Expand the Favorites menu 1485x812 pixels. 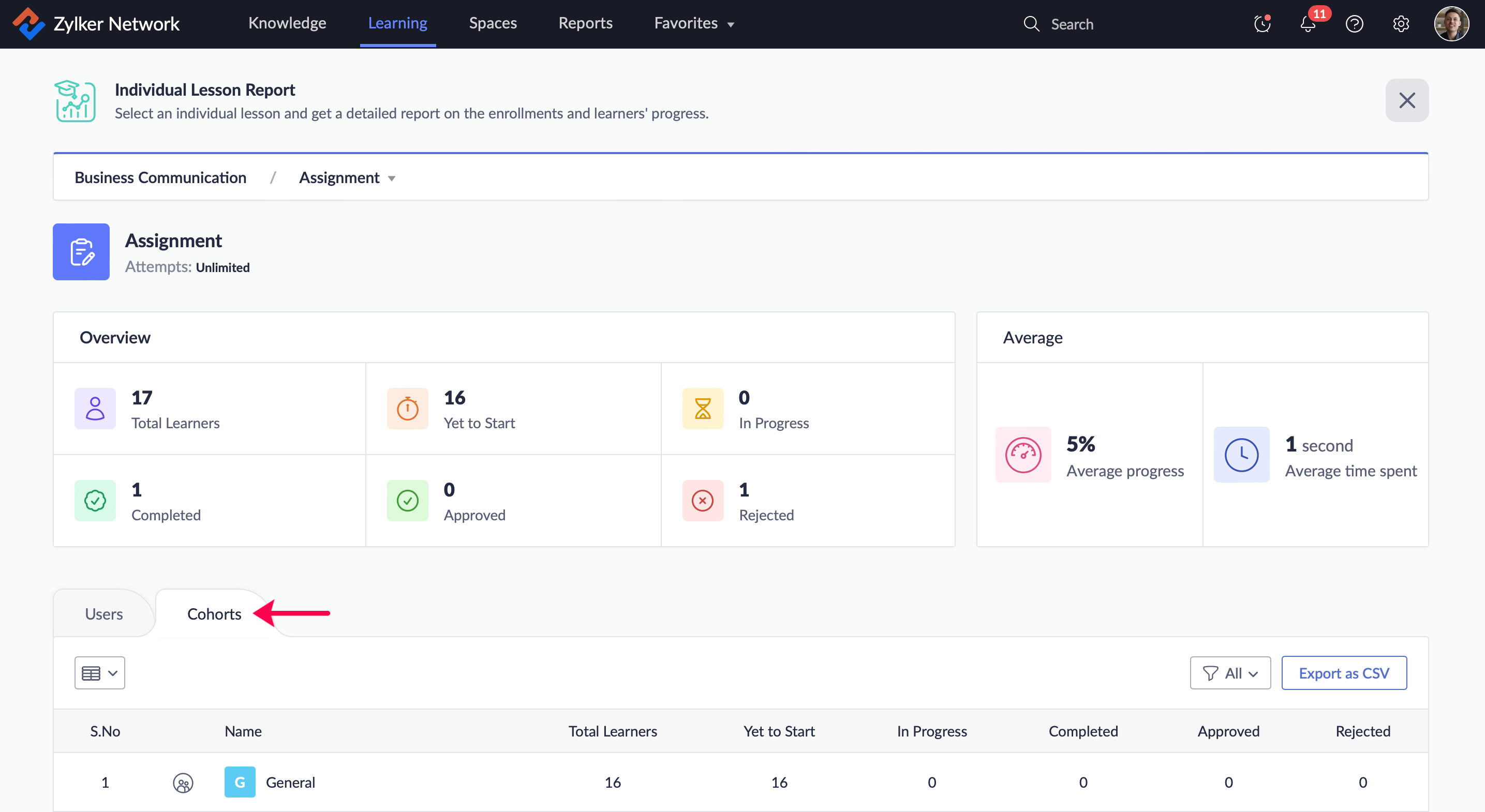(x=693, y=24)
